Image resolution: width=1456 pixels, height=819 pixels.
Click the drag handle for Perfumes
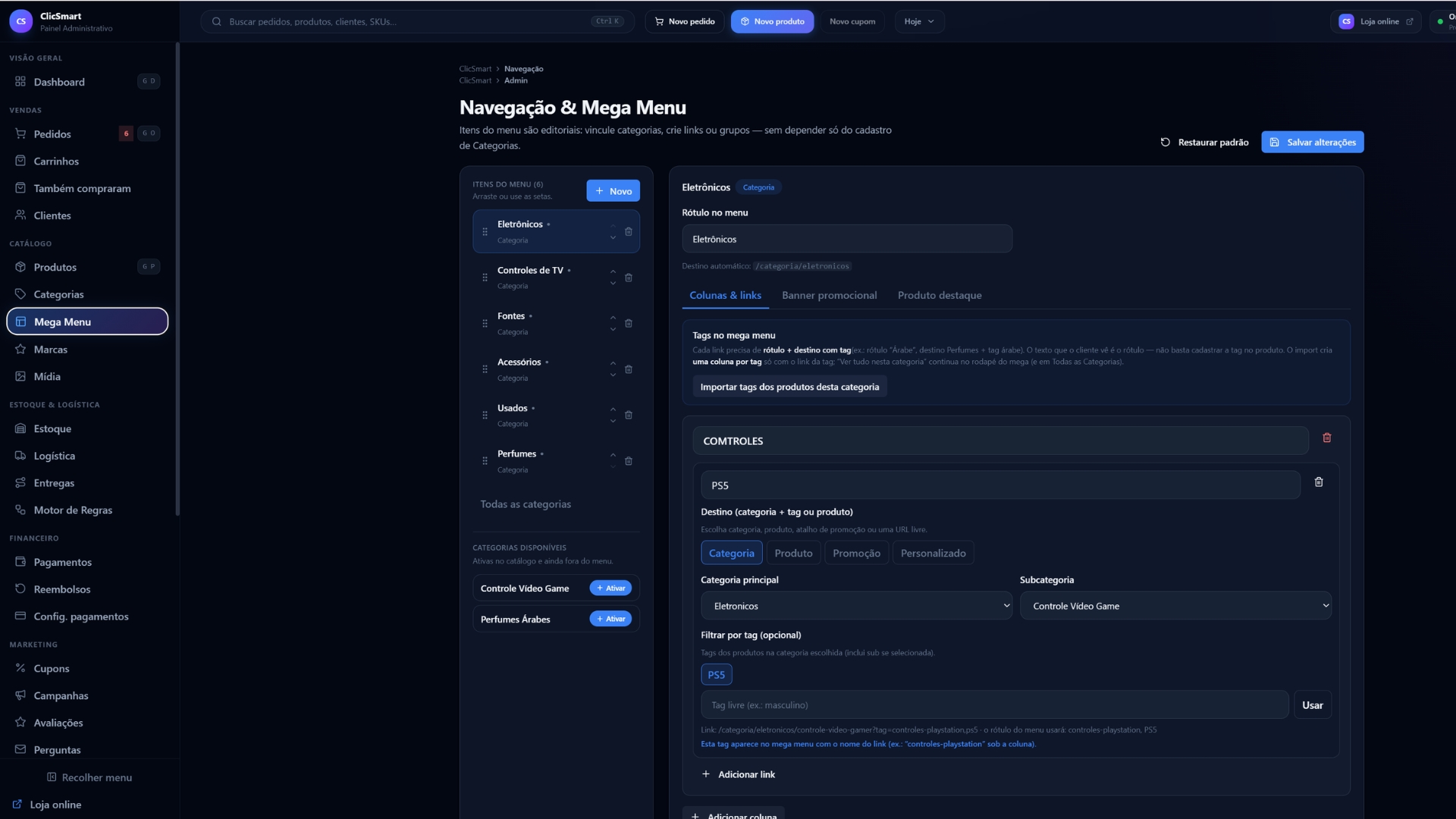pyautogui.click(x=485, y=461)
